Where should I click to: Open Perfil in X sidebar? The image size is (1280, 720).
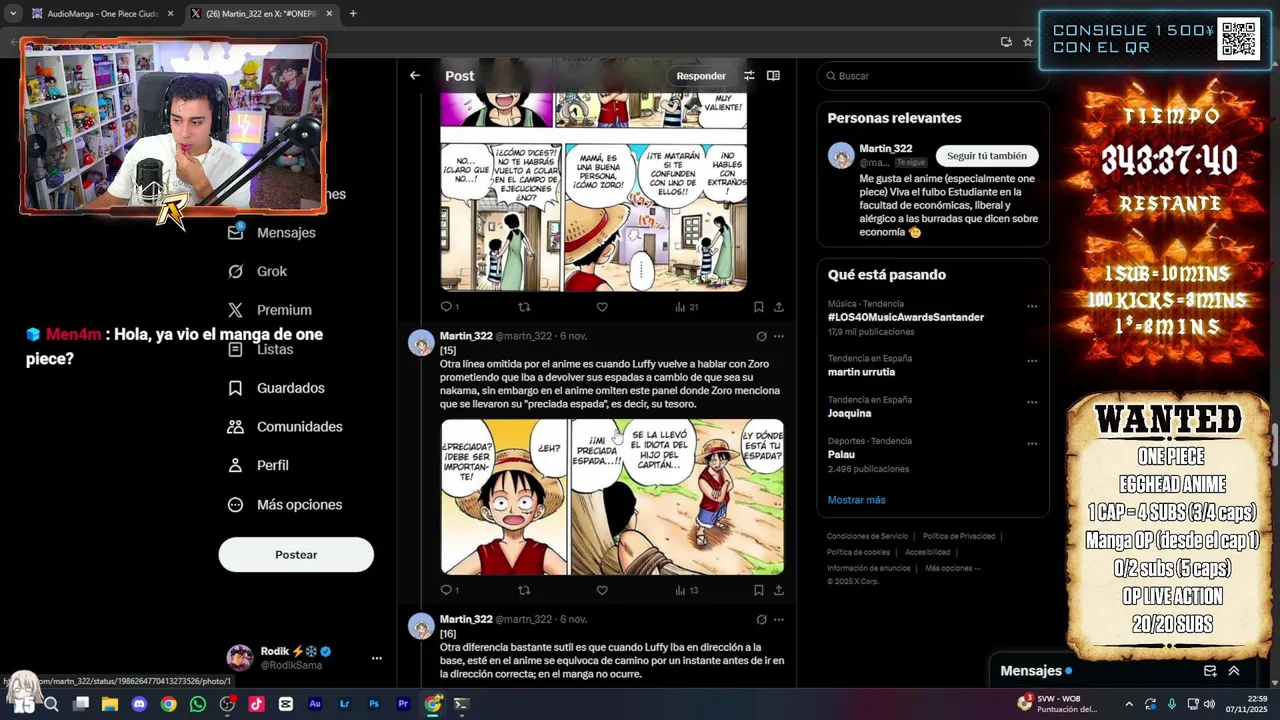click(258, 465)
